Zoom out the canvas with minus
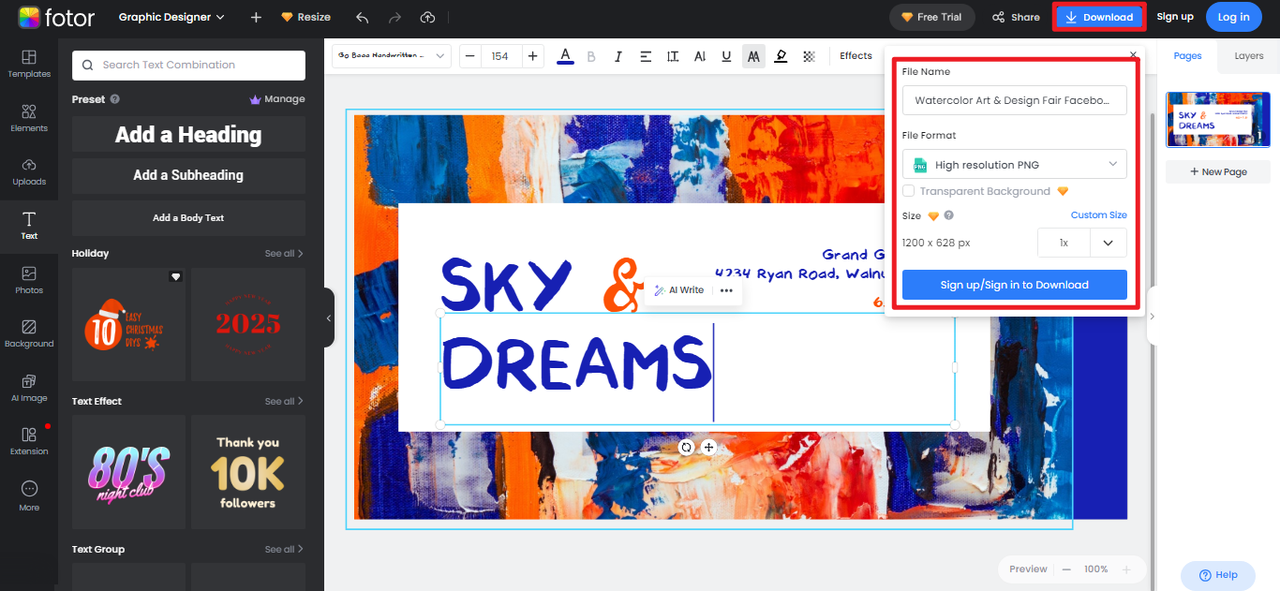 coord(1067,569)
